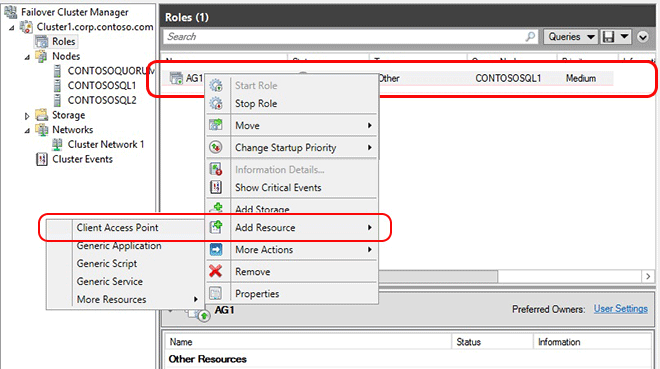The width and height of the screenshot is (660, 369).
Task: Click the Cluster Network 1 icon
Action: pos(57,144)
